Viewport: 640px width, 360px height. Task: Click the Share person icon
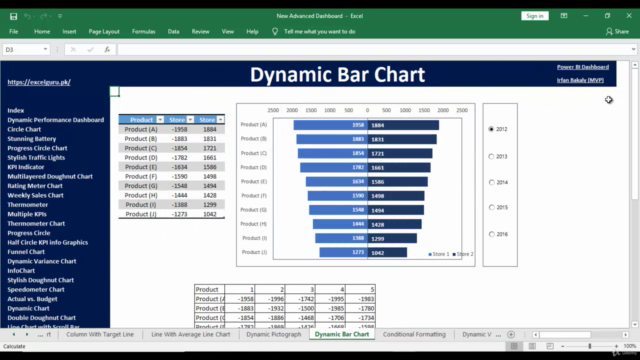pos(609,31)
